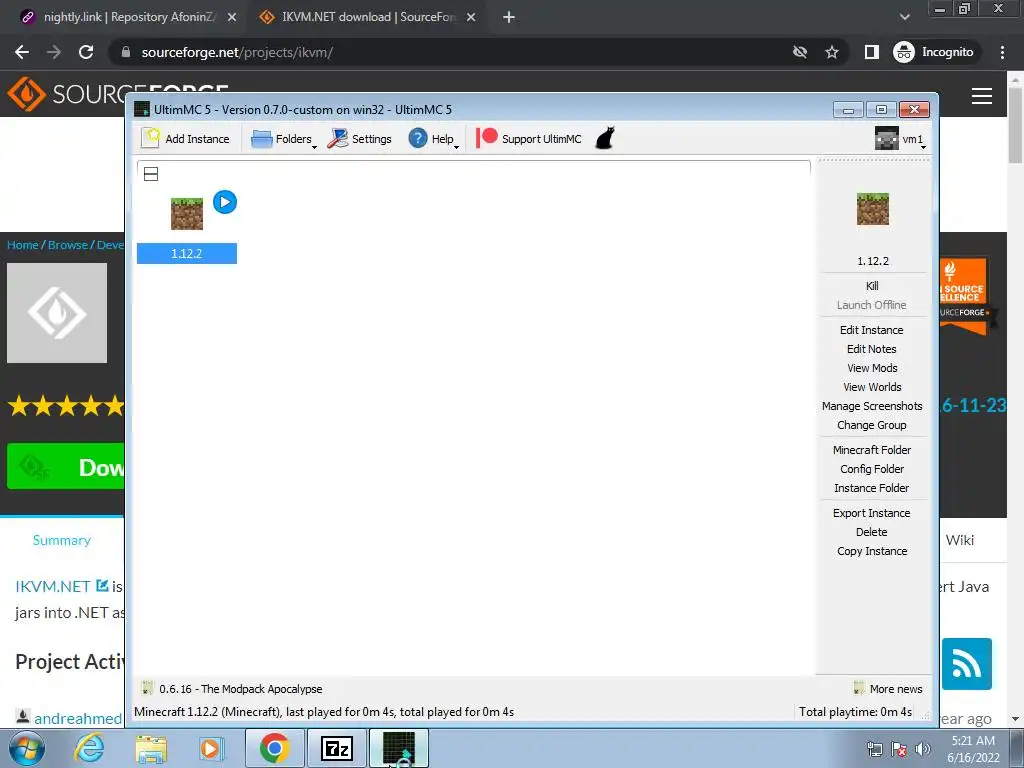Click the tracking protection eye icon
This screenshot has width=1024, height=768.
799,52
